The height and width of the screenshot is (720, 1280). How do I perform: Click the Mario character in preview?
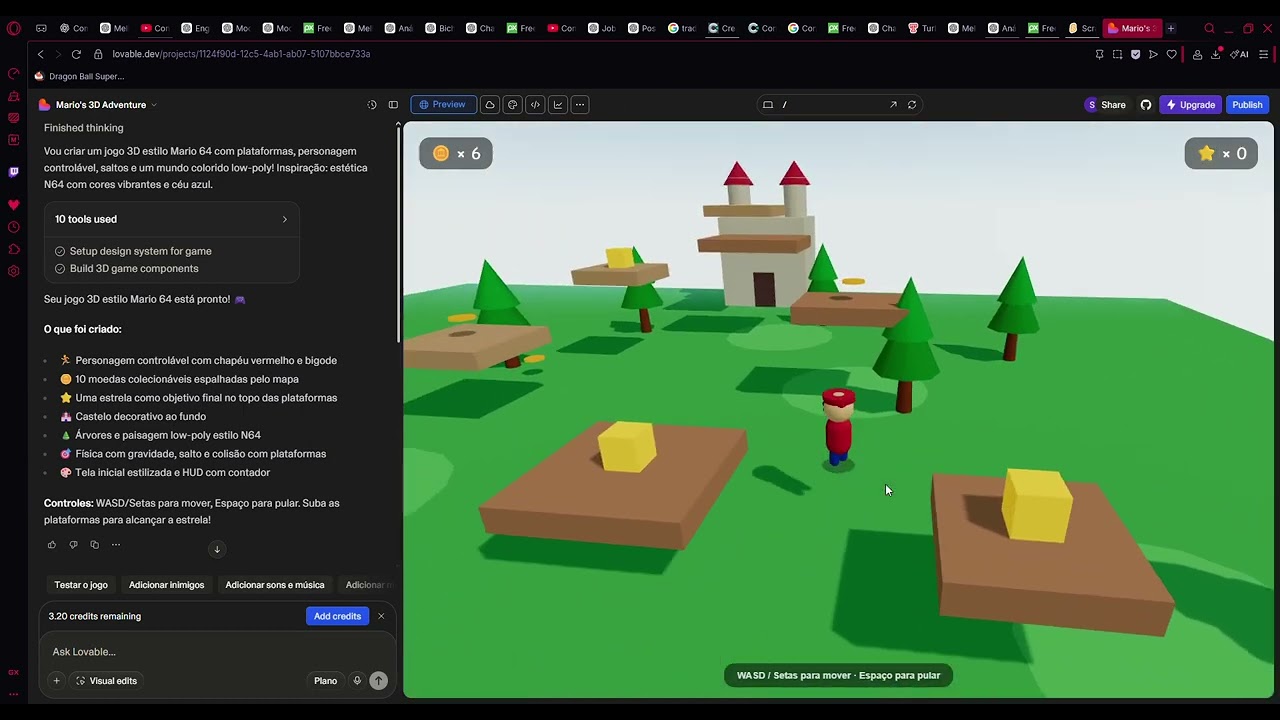pyautogui.click(x=838, y=428)
